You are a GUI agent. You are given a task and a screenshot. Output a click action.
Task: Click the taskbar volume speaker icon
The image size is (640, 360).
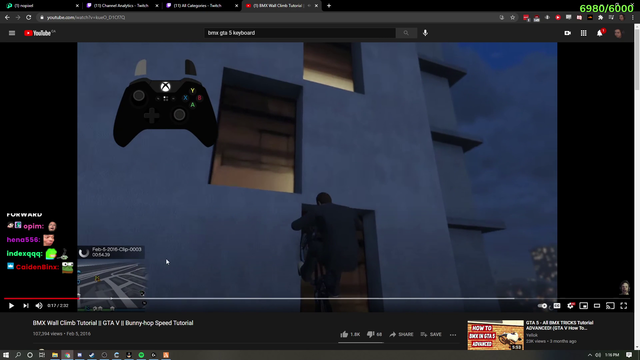(598, 355)
